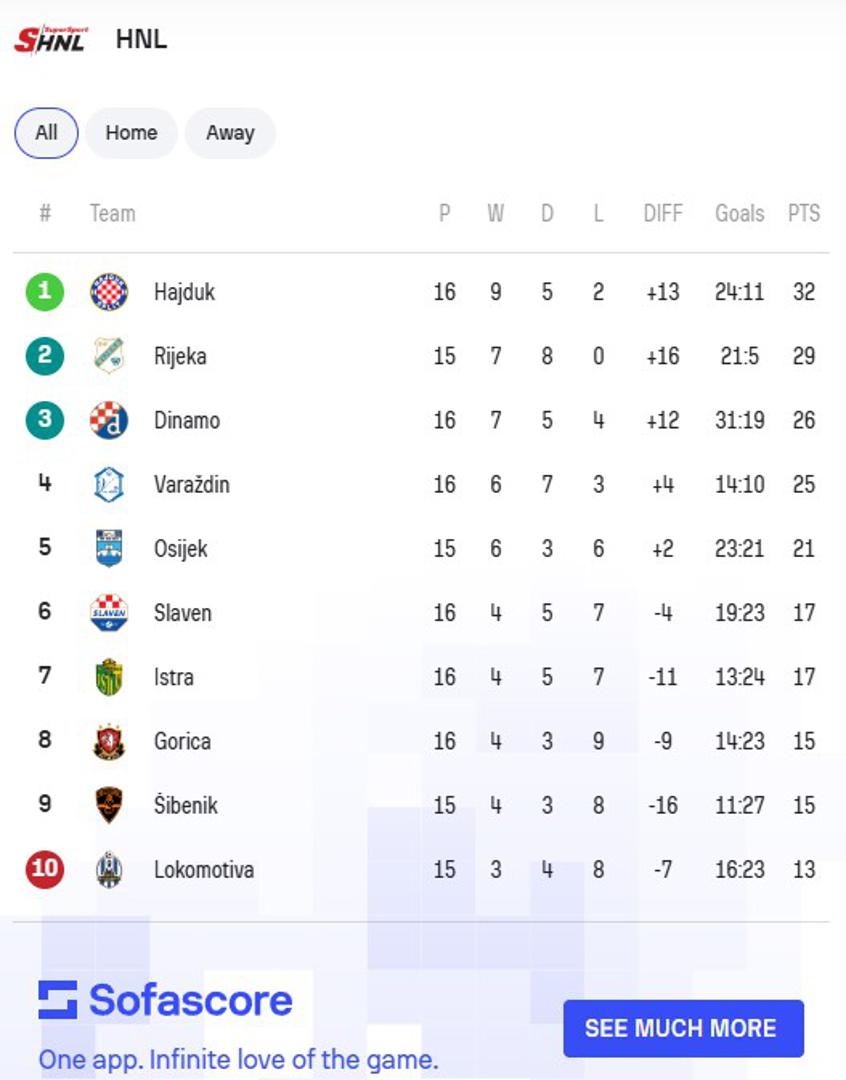Image resolution: width=846 pixels, height=1080 pixels.
Task: Click the Sofascore logo icon
Action: tap(58, 1000)
